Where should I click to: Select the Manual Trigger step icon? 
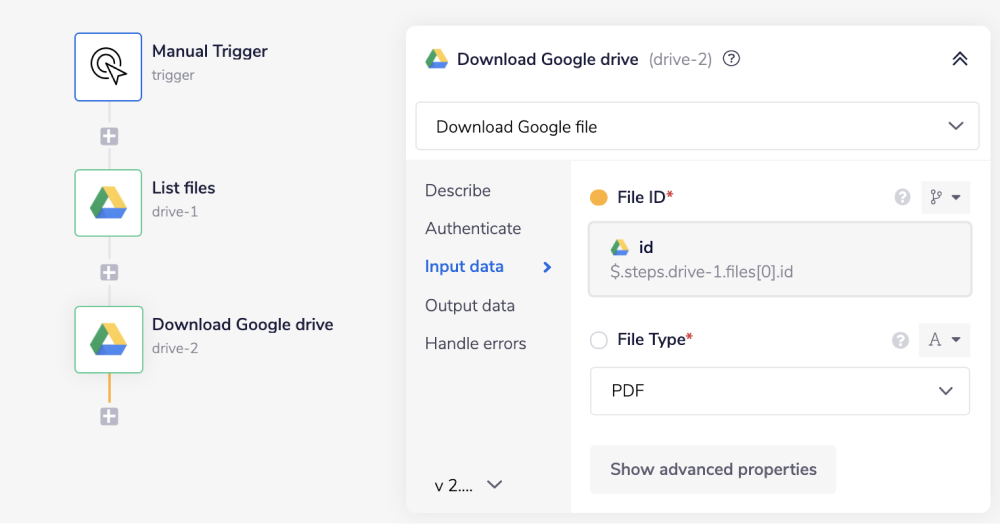click(x=108, y=67)
